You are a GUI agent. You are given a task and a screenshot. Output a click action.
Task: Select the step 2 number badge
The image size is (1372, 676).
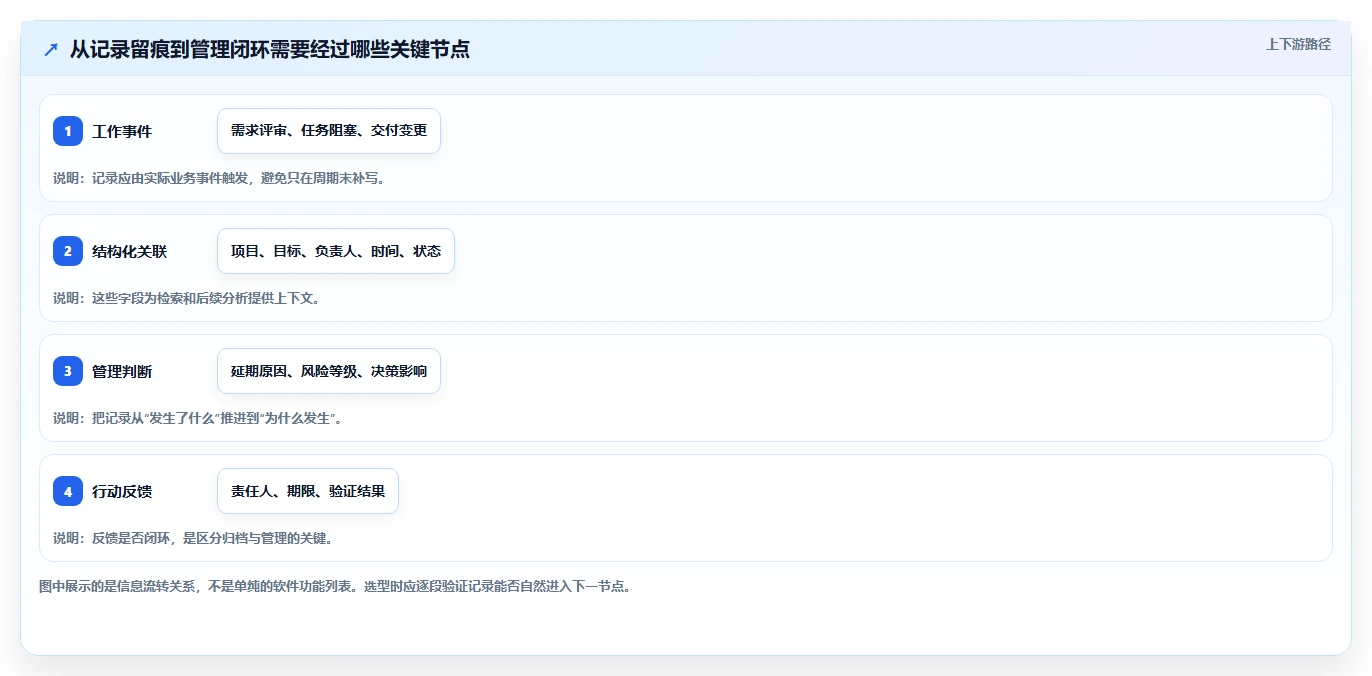(68, 251)
